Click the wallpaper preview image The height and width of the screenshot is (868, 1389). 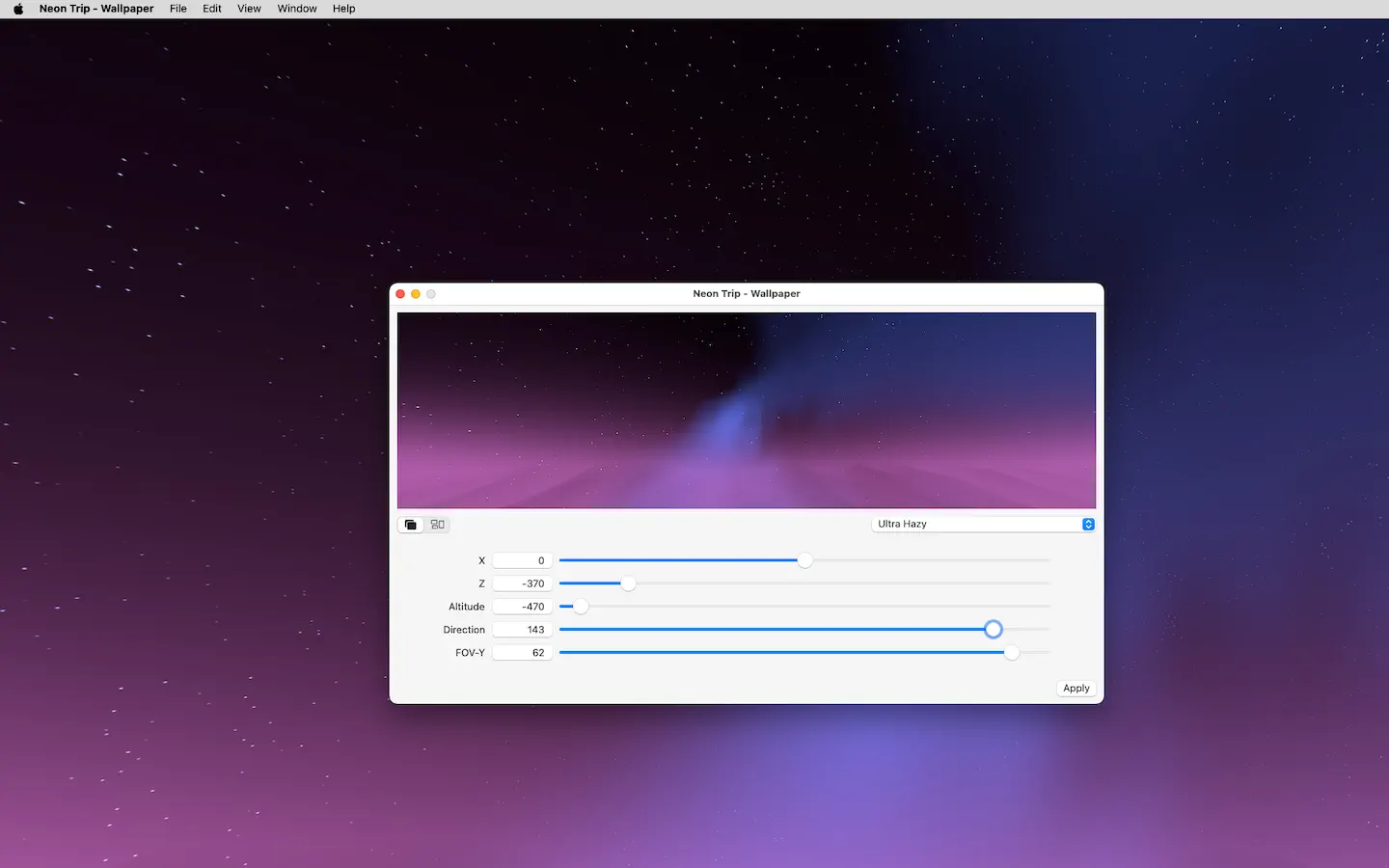(x=747, y=410)
